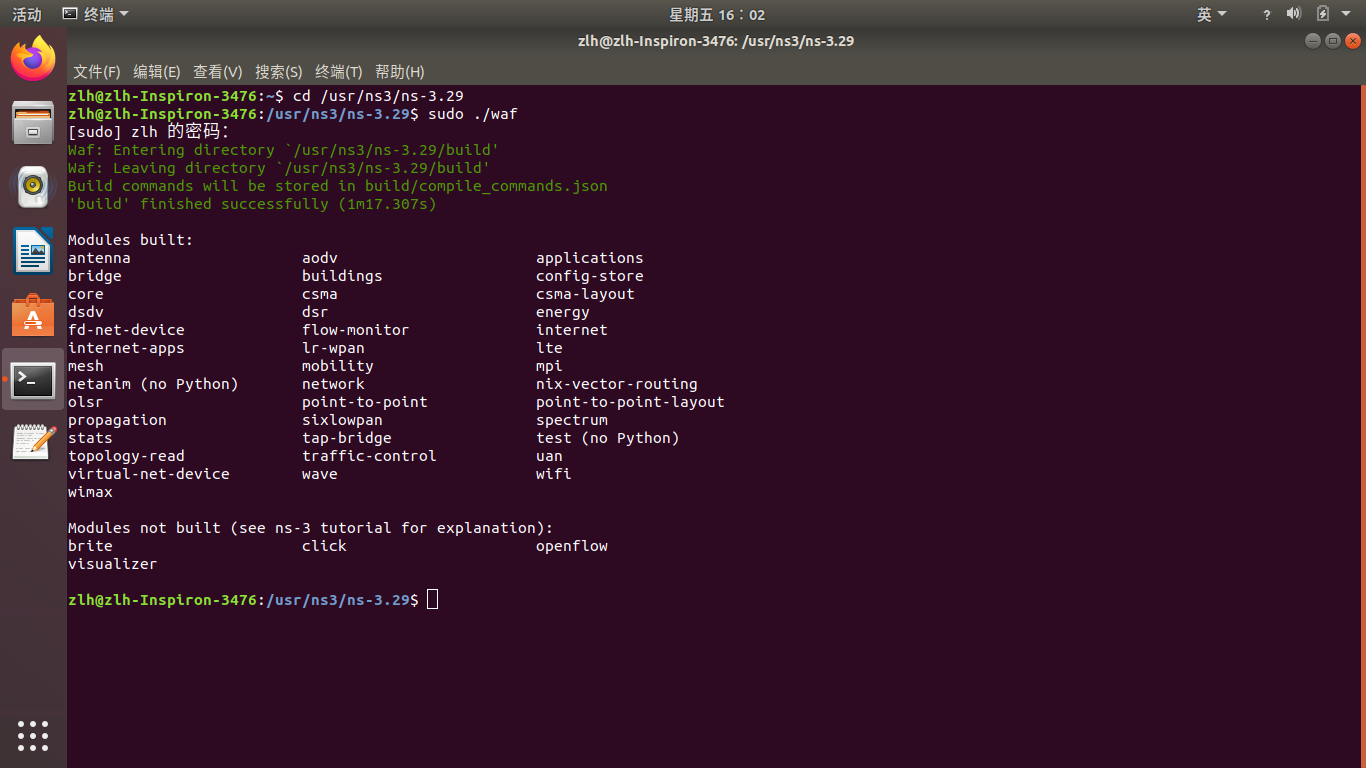Open the 编辑(E) menu
This screenshot has height=768, width=1366.
point(157,72)
